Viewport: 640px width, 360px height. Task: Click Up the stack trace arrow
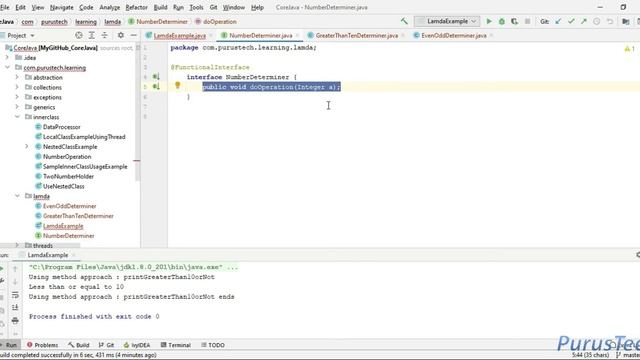pyautogui.click(x=15, y=269)
